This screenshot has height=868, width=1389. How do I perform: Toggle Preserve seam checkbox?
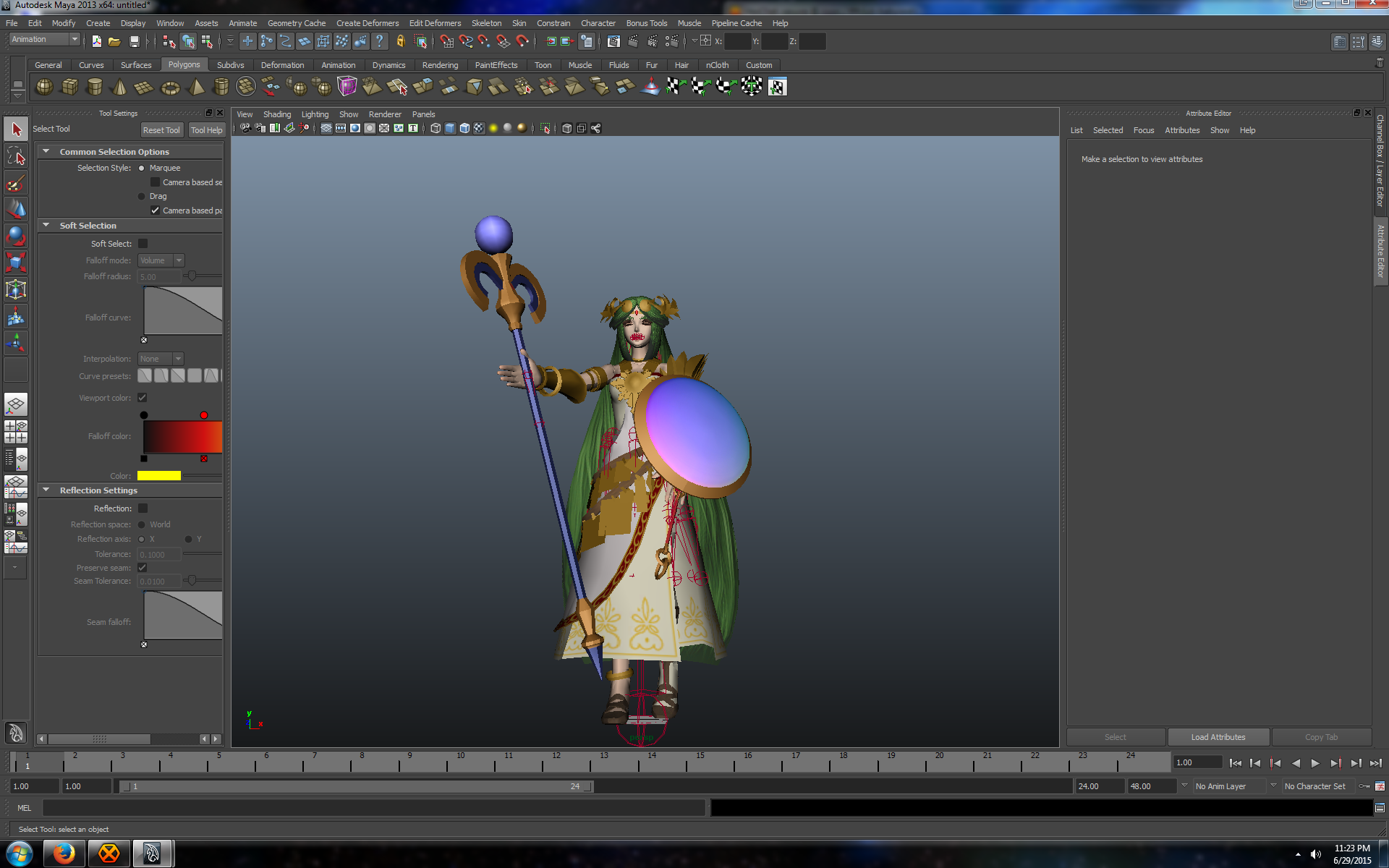click(143, 568)
